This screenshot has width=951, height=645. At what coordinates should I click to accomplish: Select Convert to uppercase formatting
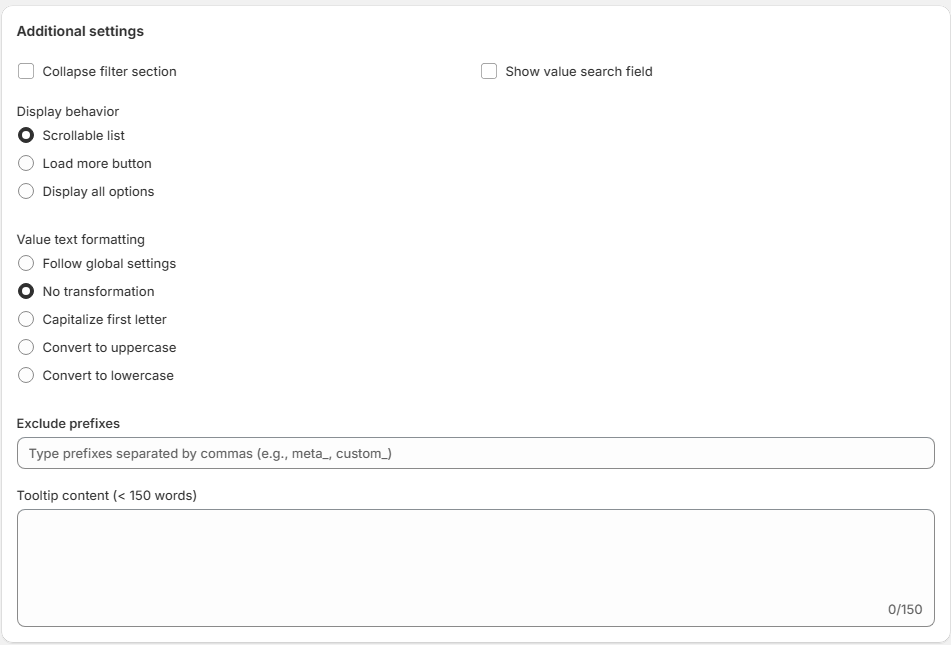(x=26, y=348)
